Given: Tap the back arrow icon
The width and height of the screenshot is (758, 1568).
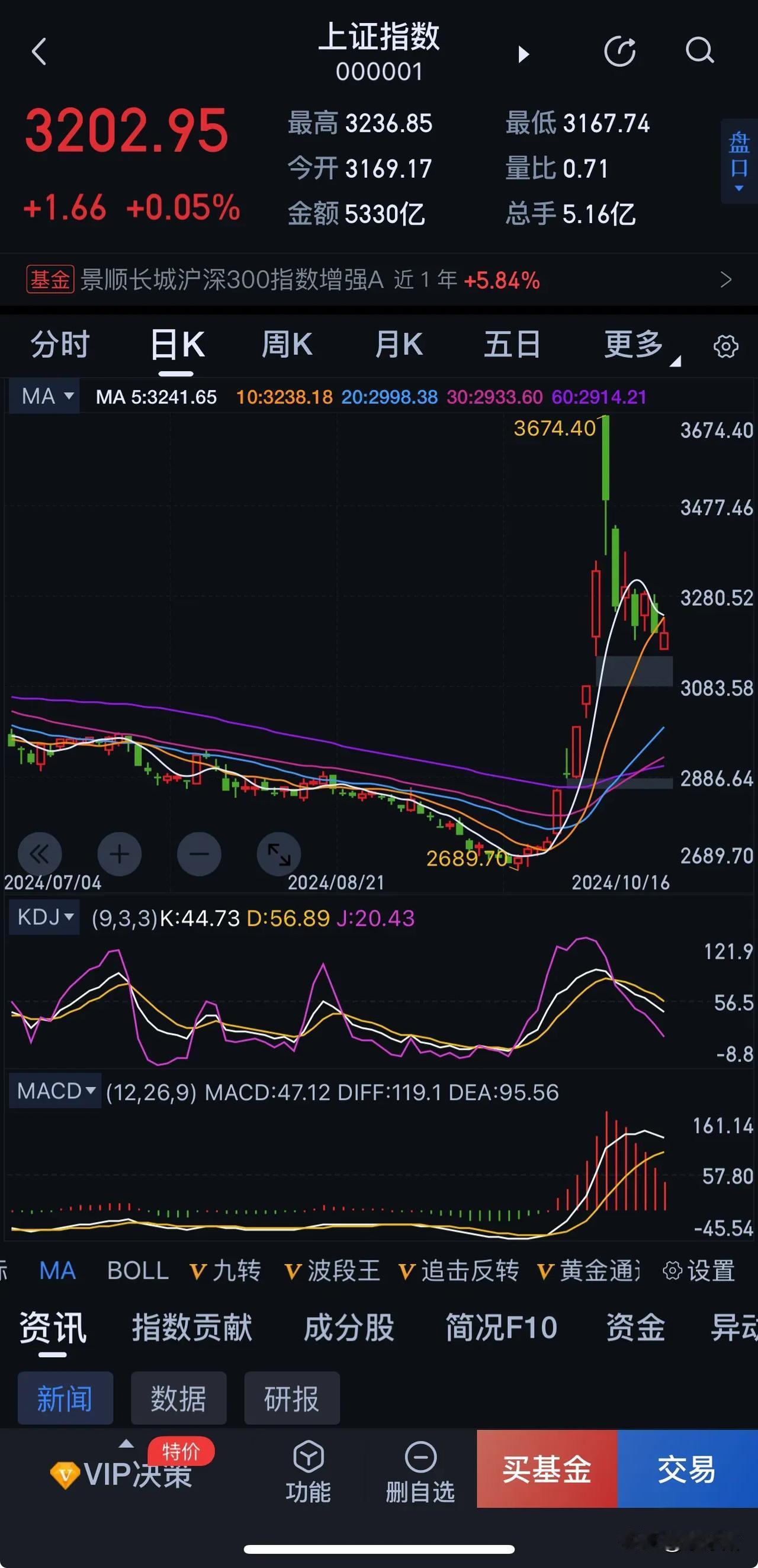Looking at the screenshot, I should pos(39,52).
